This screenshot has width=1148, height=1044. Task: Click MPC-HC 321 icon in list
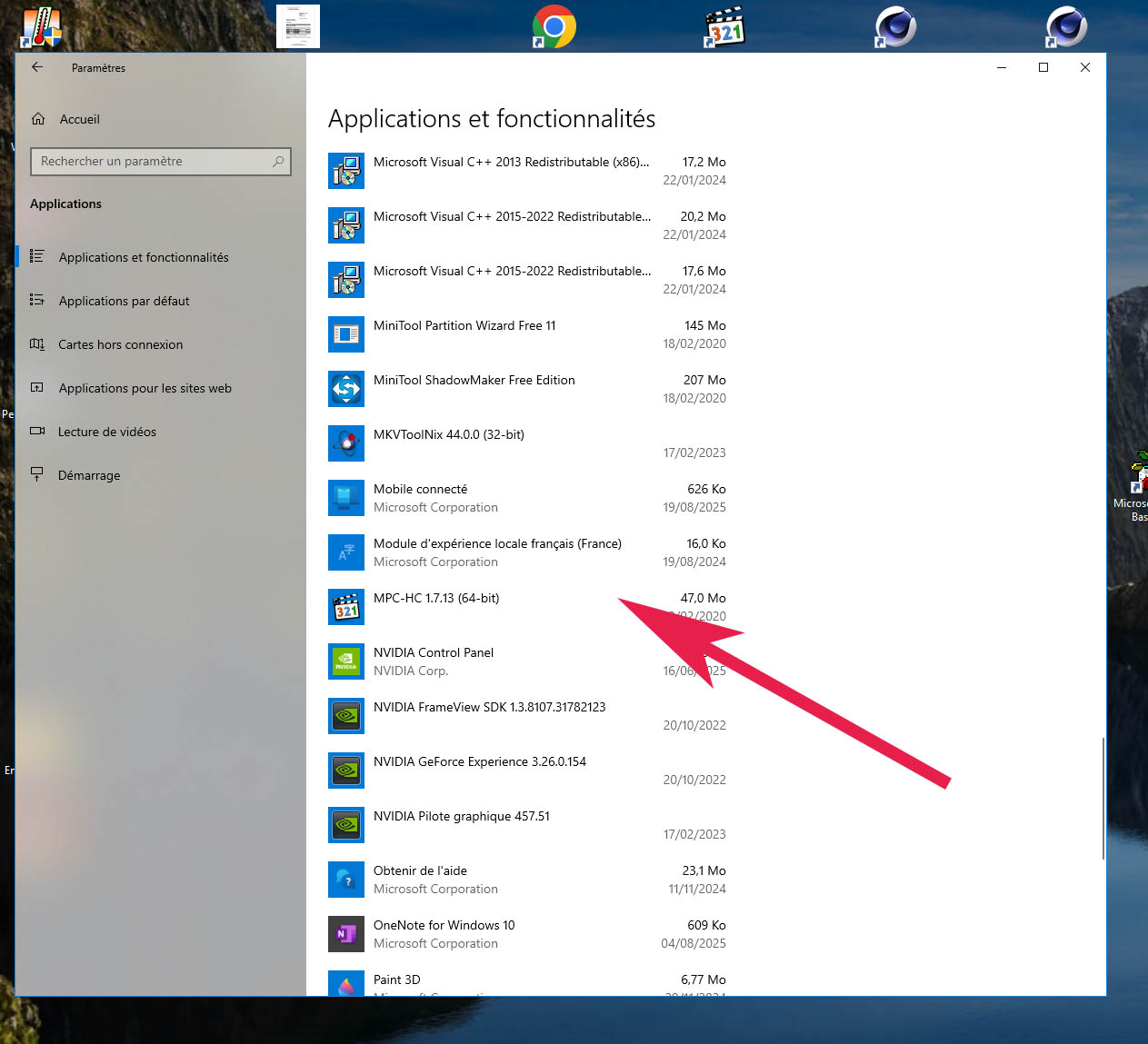click(x=346, y=607)
